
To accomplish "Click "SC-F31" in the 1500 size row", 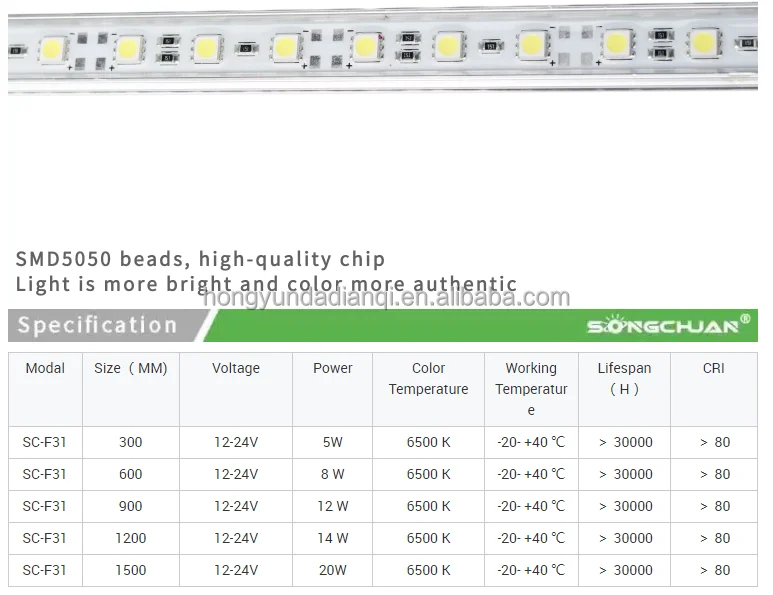I will click(44, 570).
